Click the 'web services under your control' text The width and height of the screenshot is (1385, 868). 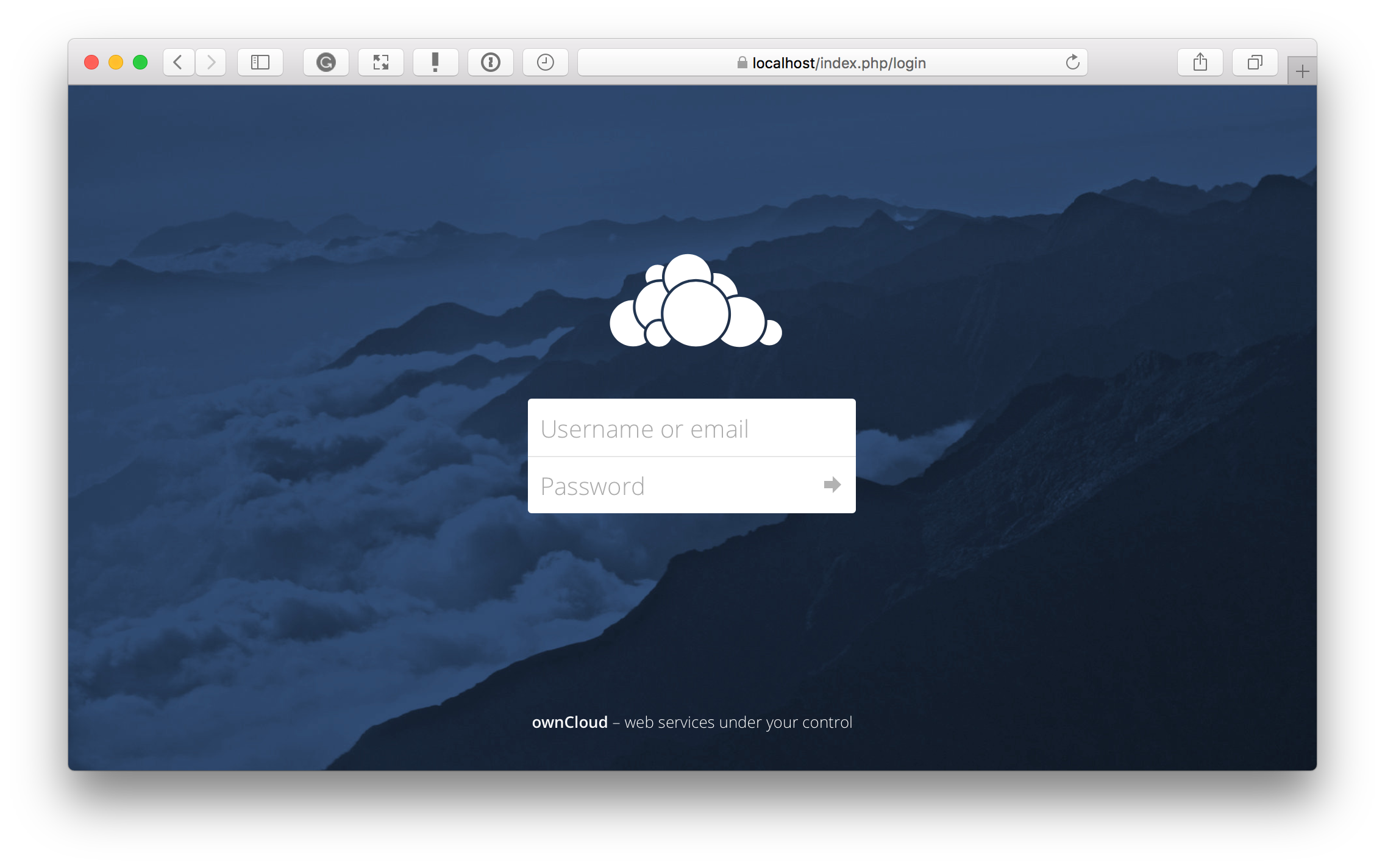click(738, 722)
